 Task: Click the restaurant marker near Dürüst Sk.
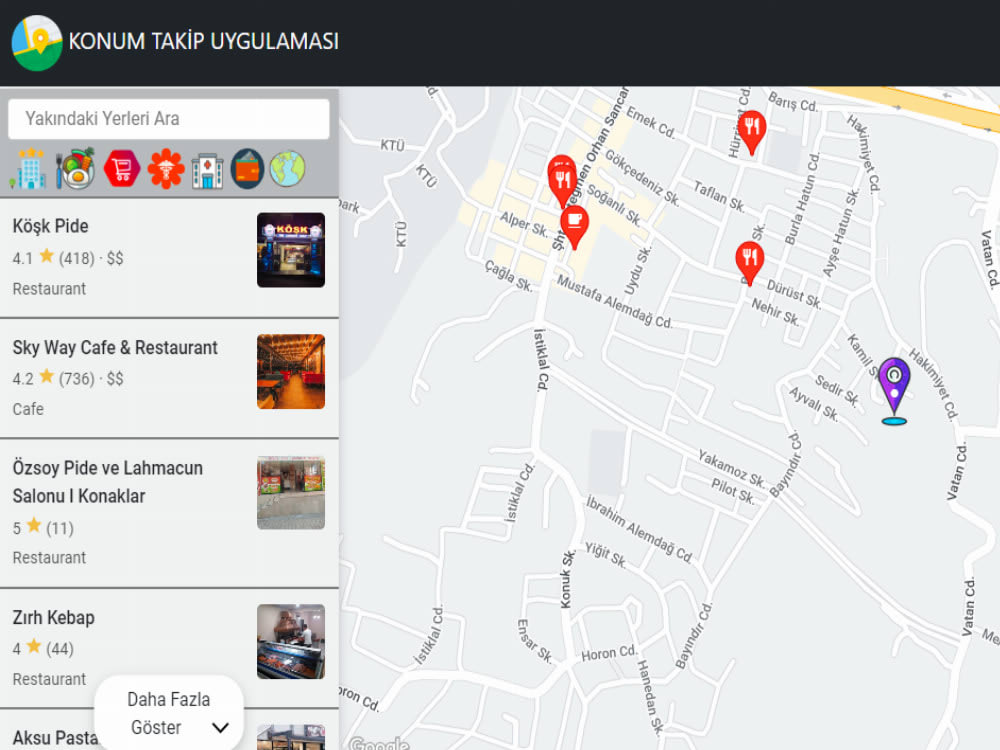coord(749,262)
